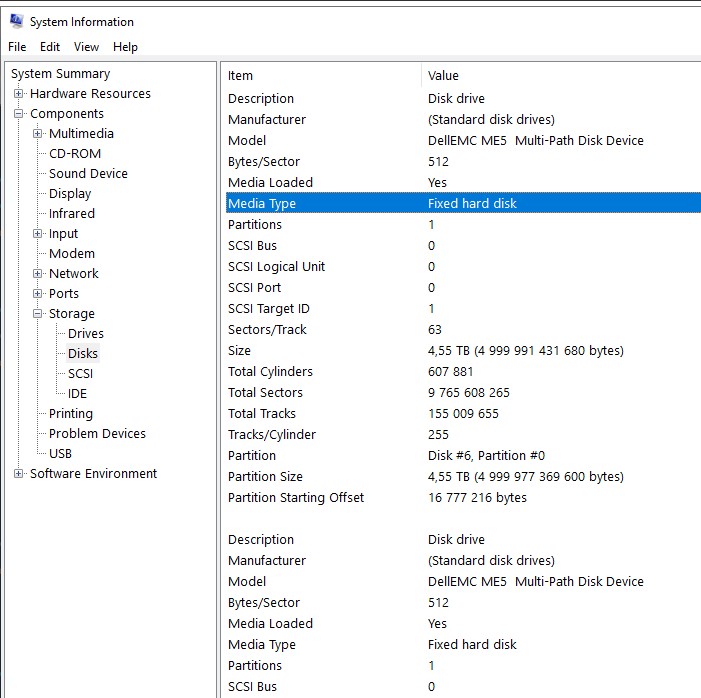Click the System Information app icon in title bar

(17, 21)
